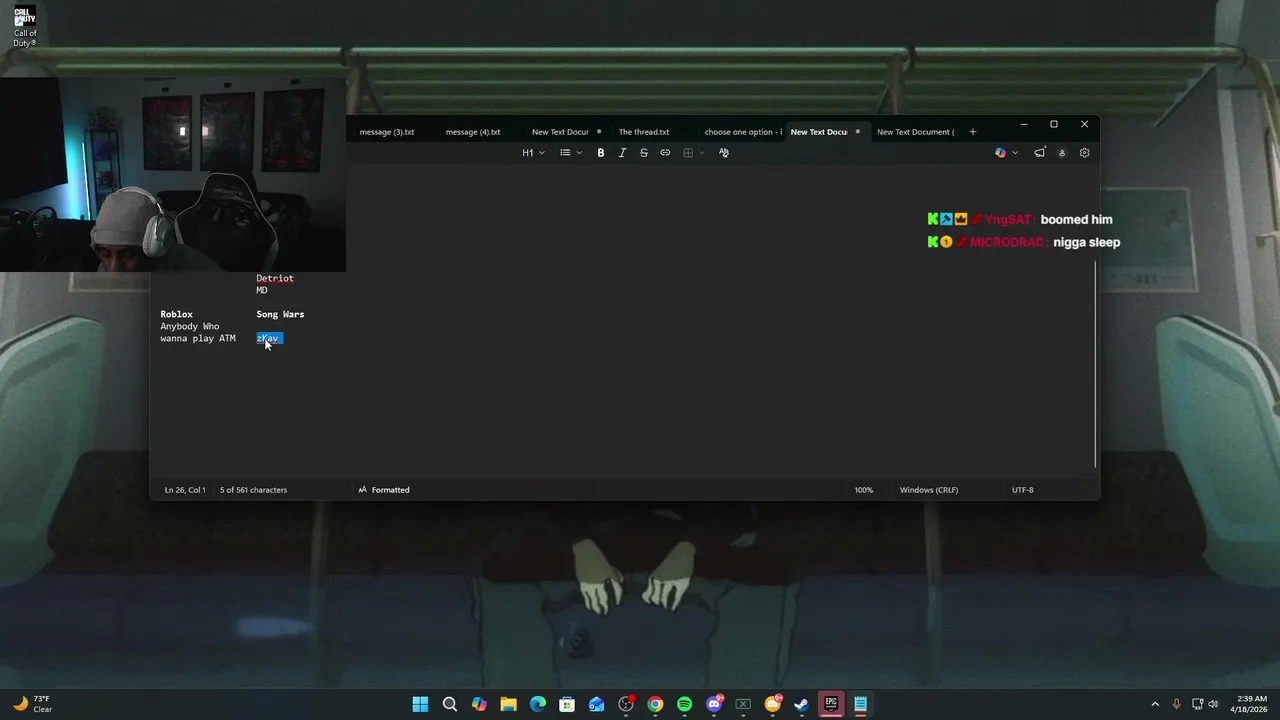Click the 'Anybody Who' text line
Image resolution: width=1280 pixels, height=720 pixels.
point(190,326)
